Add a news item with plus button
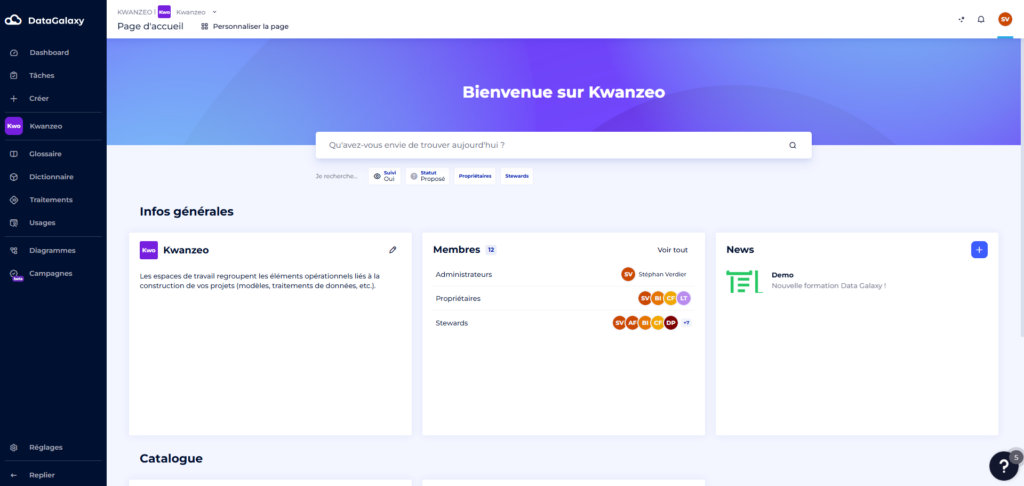Viewport: 1024px width, 486px height. 979,250
